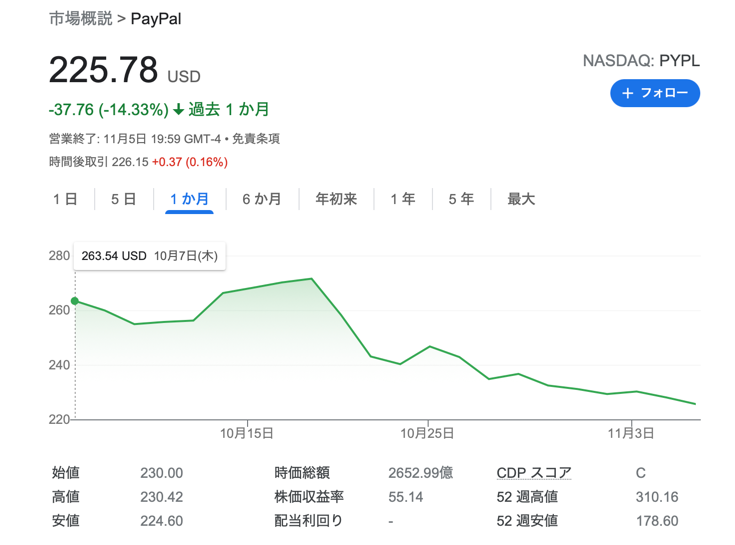Viewport: 735px width, 545px height.
Task: Click the 52 週高値 value 310.16
Action: click(x=657, y=497)
